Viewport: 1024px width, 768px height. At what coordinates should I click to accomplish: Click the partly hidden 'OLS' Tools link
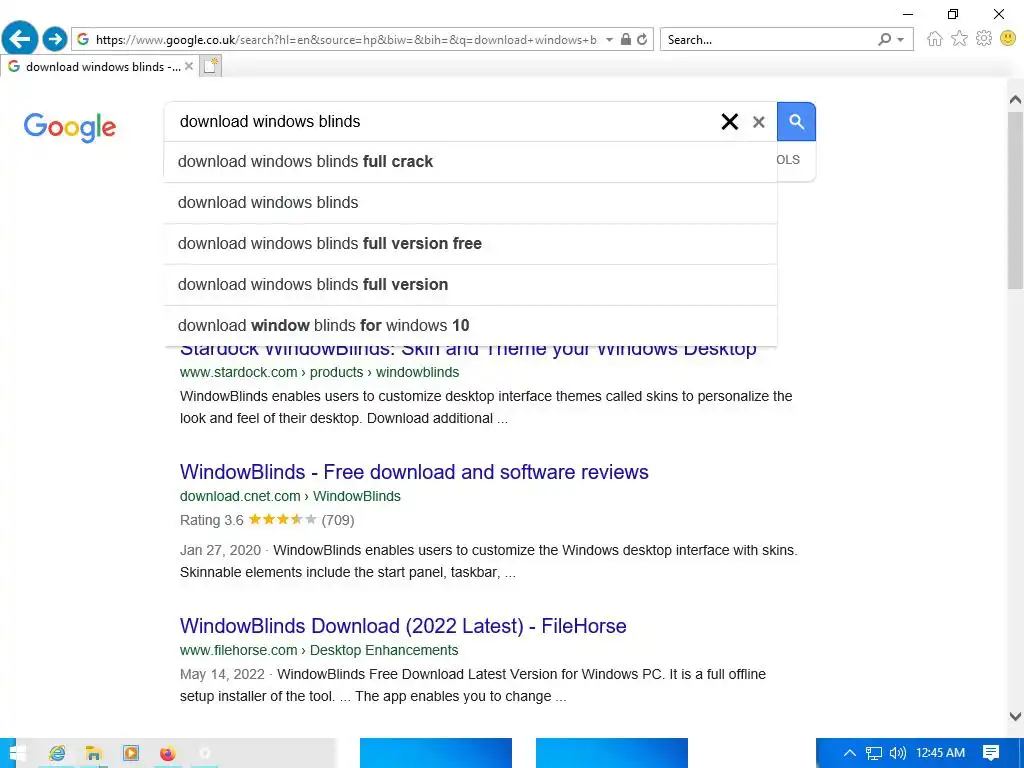click(x=789, y=160)
